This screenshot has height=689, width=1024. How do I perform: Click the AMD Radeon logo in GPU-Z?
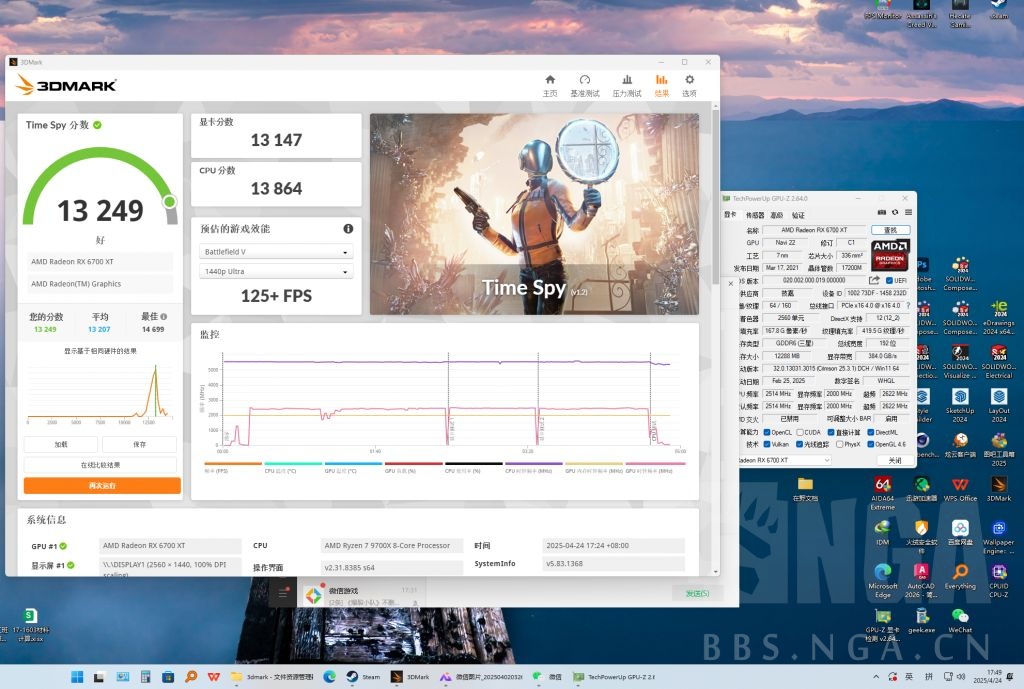pyautogui.click(x=890, y=255)
